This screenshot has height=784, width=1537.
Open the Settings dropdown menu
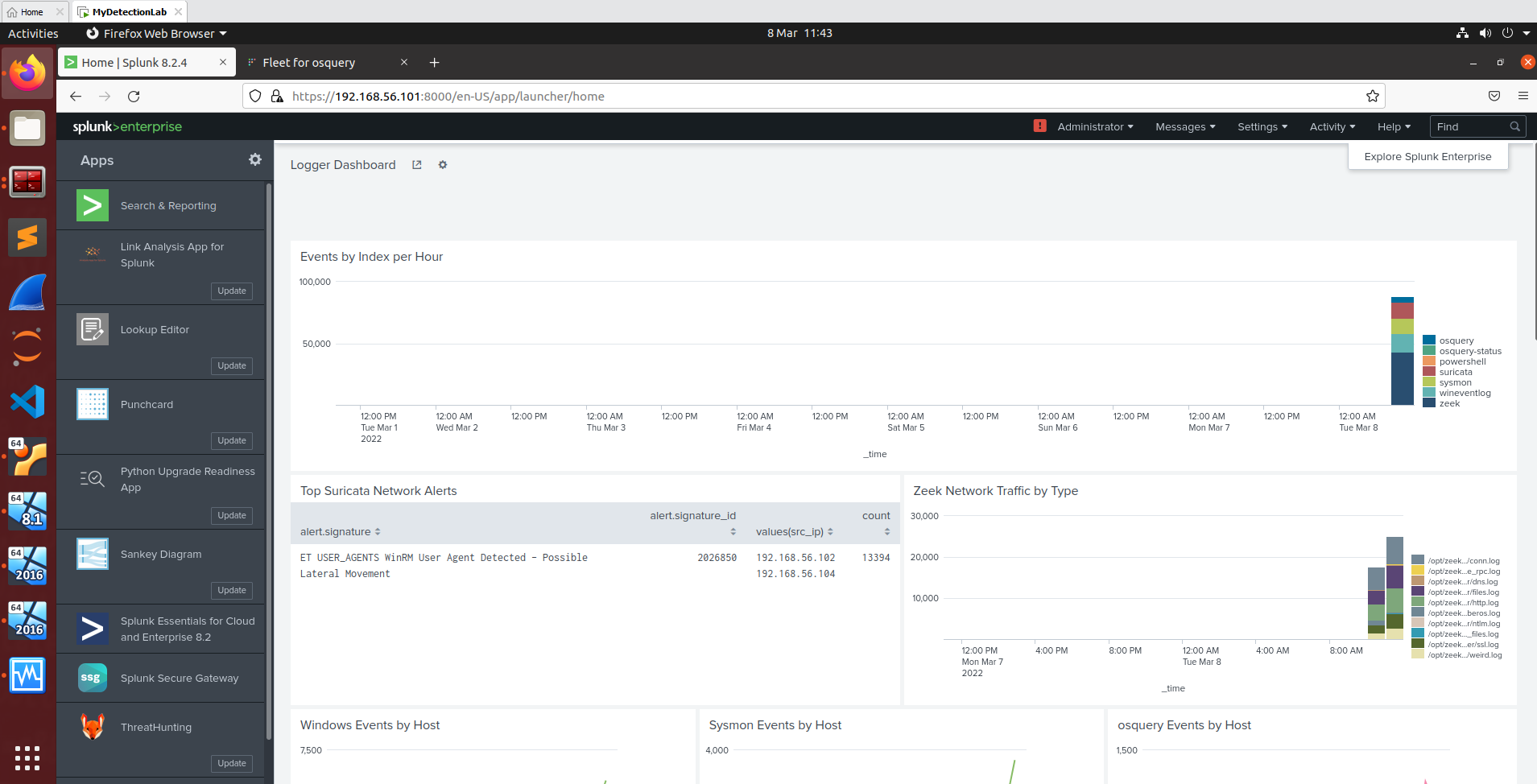tap(1262, 126)
